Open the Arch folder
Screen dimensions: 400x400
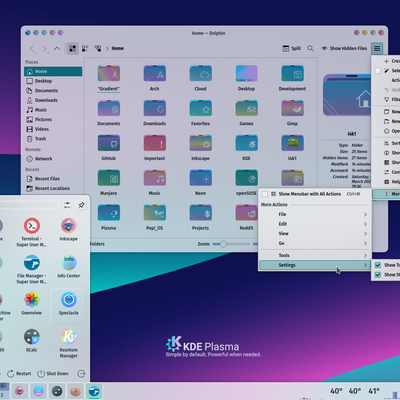coord(155,78)
